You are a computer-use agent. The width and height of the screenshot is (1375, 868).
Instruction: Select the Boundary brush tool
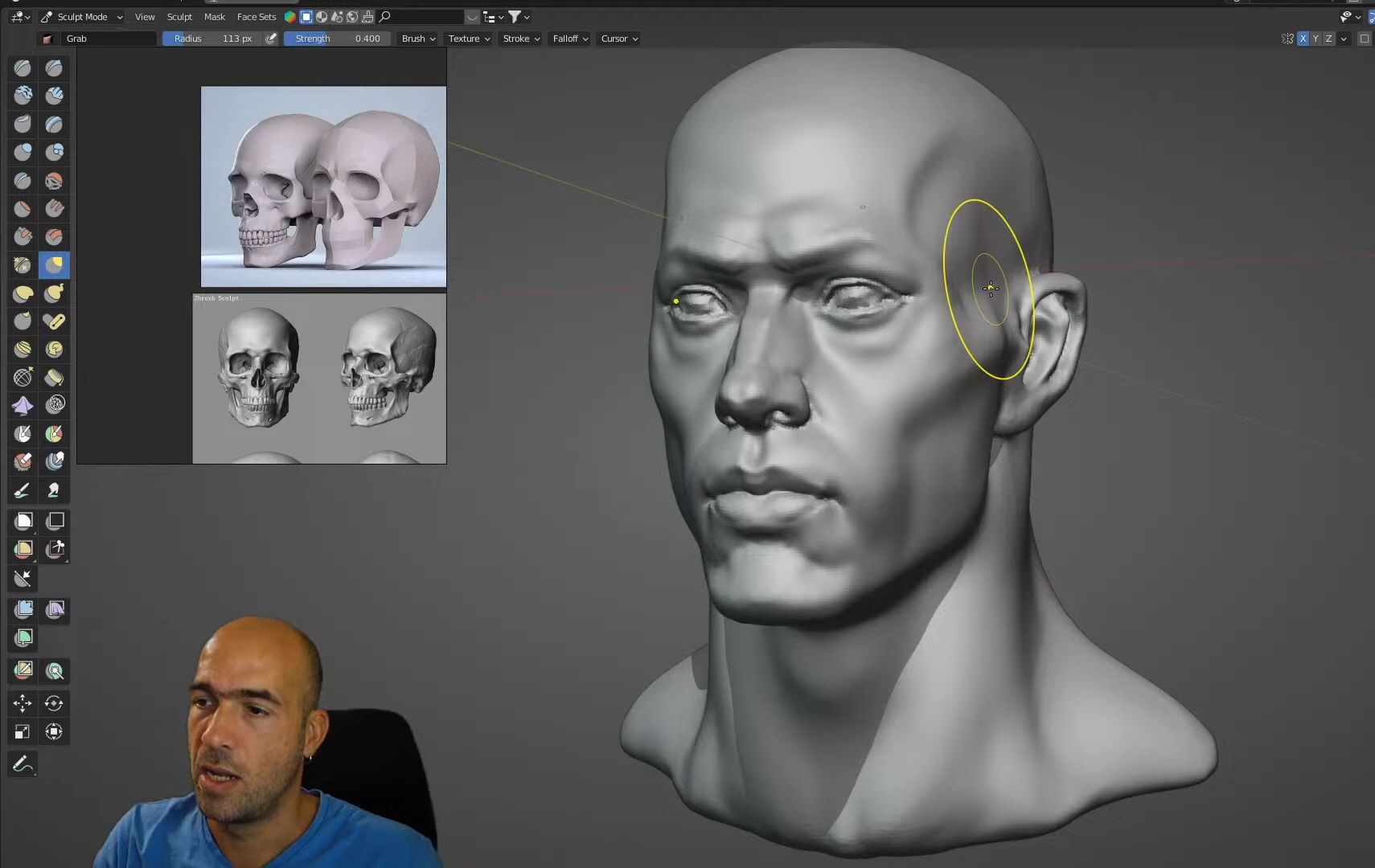tap(54, 378)
